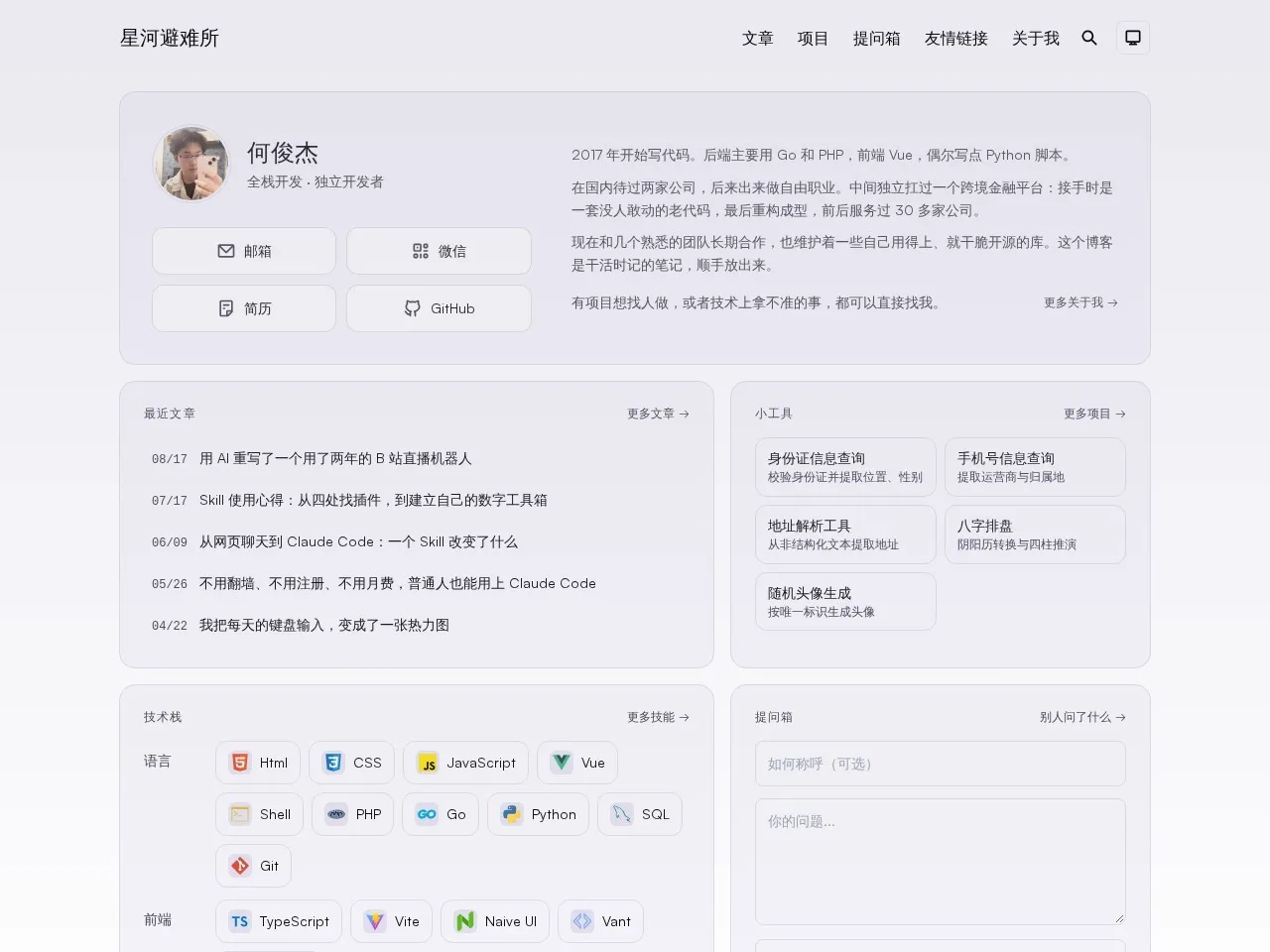This screenshot has height=952, width=1270.
Task: Open the 简历 resume button
Action: [x=244, y=308]
